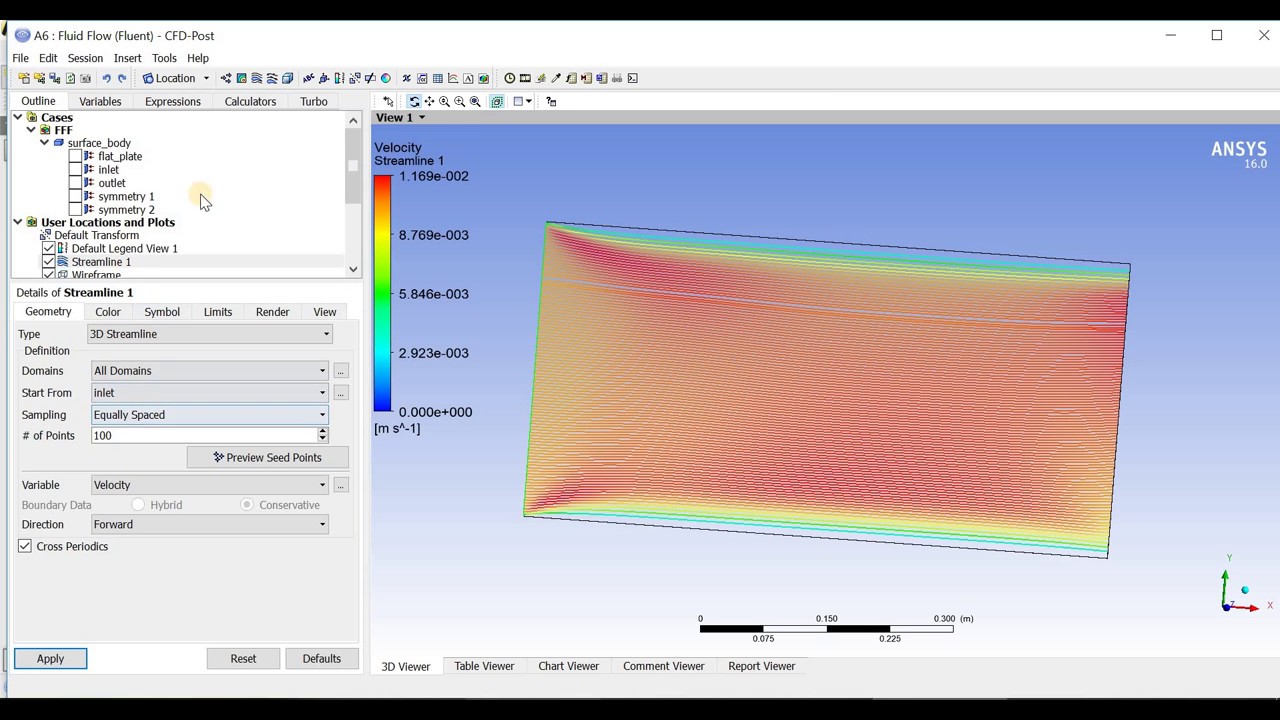
Task: Insert a Volume Rendering icon
Action: 287,78
